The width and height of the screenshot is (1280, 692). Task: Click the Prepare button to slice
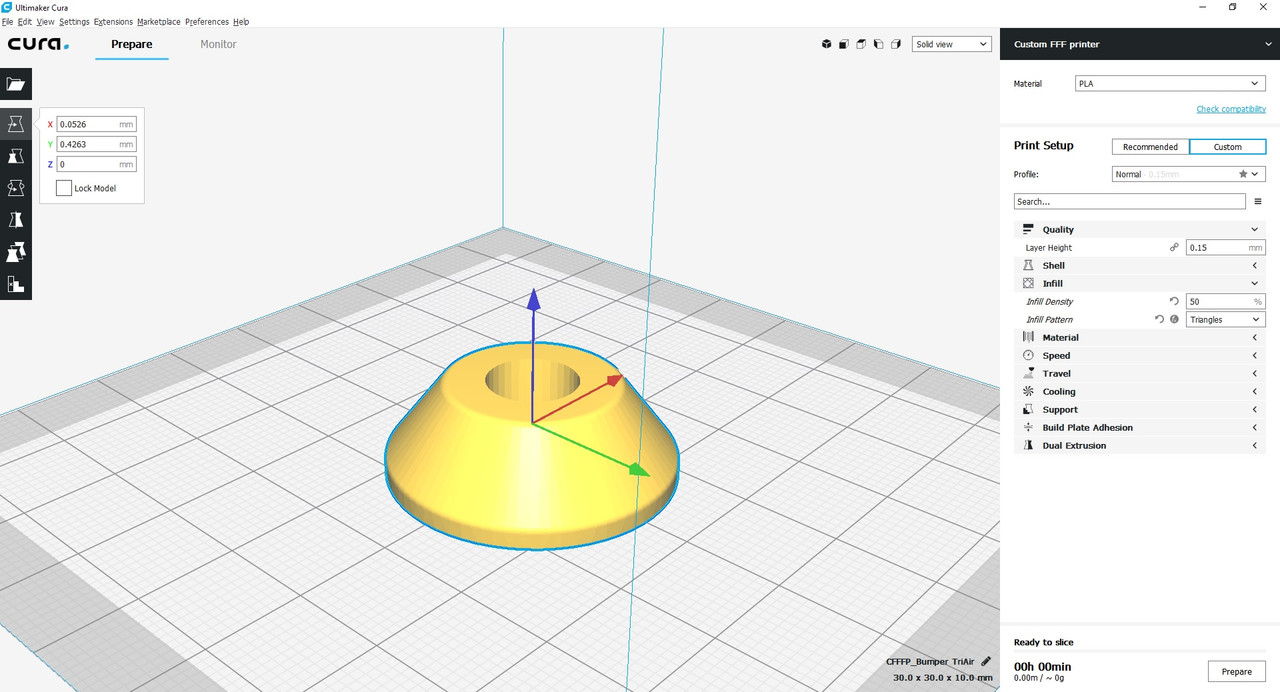[x=1236, y=671]
